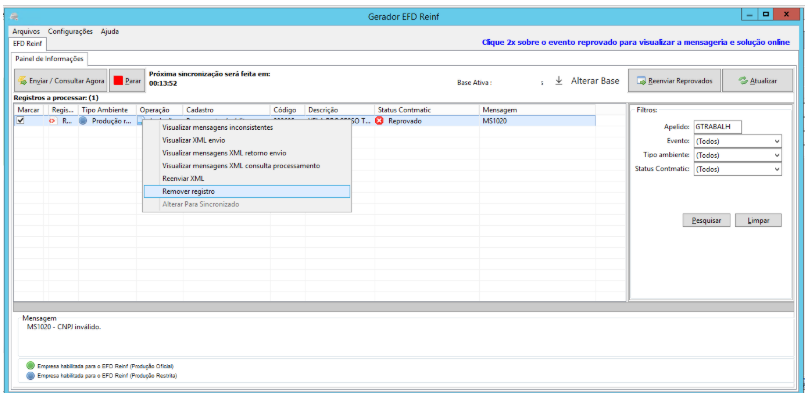Click the red registro icon in row
Viewport: 808px width, 393px height.
pyautogui.click(x=53, y=121)
